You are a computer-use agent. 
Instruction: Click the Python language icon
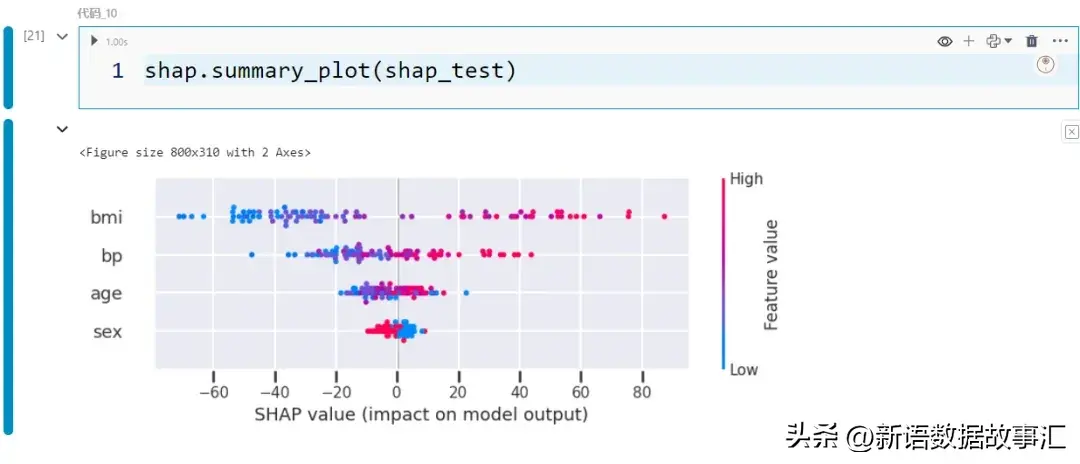tap(992, 41)
